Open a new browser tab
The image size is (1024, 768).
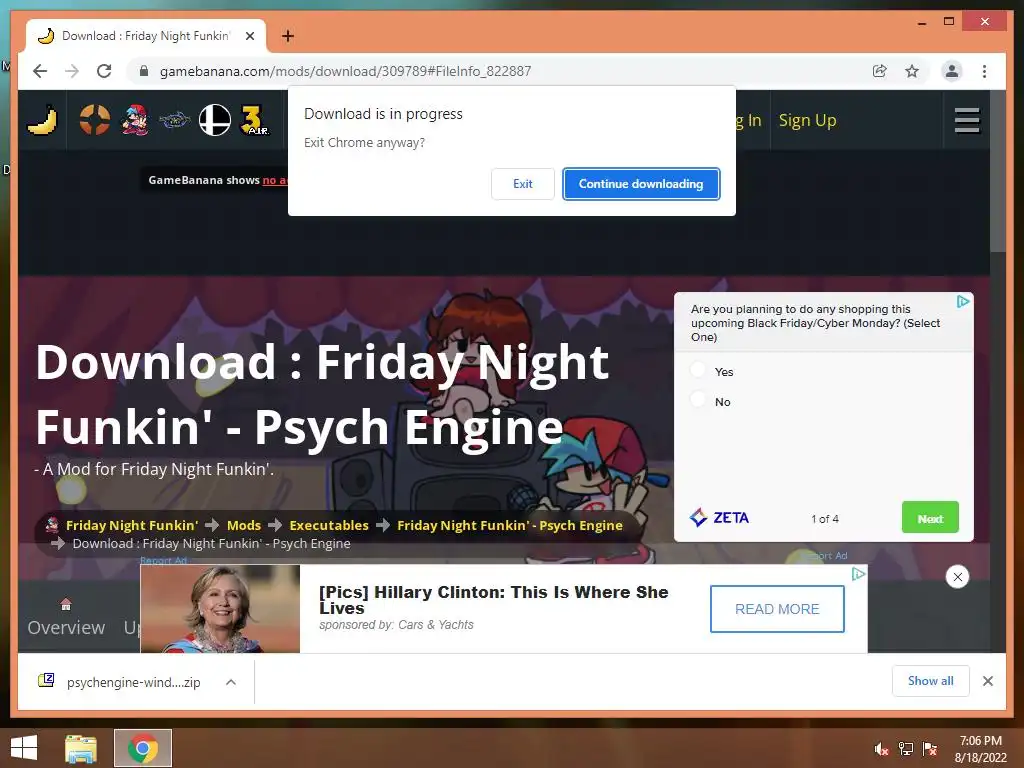[288, 36]
